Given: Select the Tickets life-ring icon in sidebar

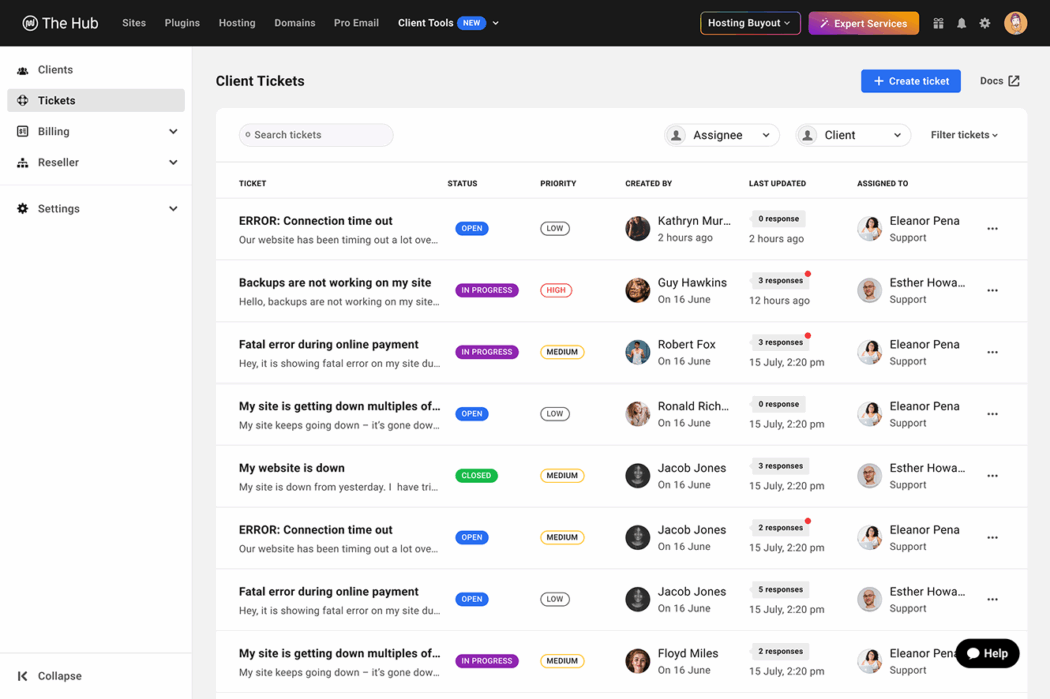Looking at the screenshot, I should (x=22, y=100).
